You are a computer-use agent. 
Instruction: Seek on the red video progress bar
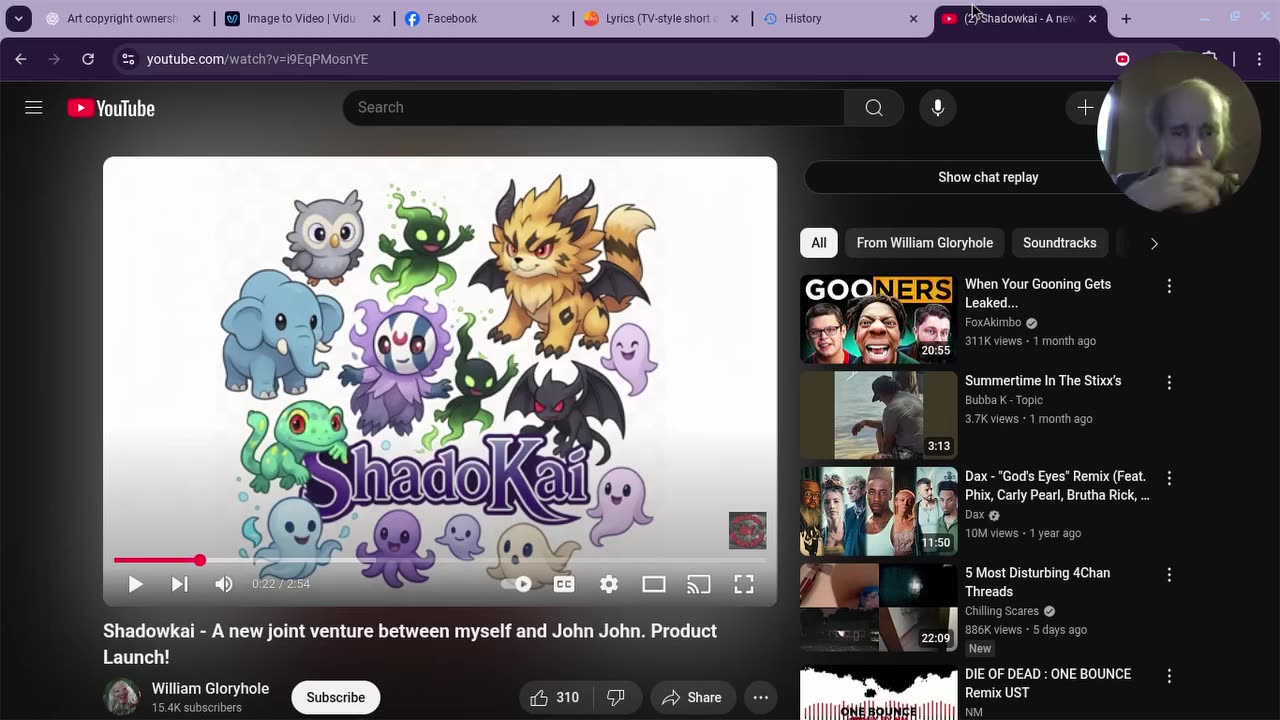[x=440, y=560]
